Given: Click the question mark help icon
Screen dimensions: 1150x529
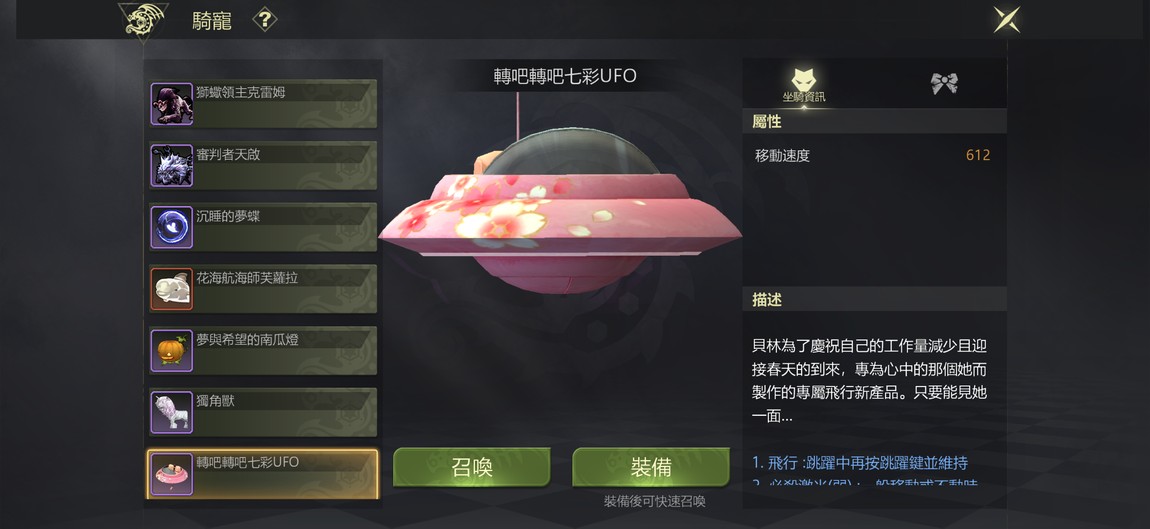Looking at the screenshot, I should (x=265, y=20).
